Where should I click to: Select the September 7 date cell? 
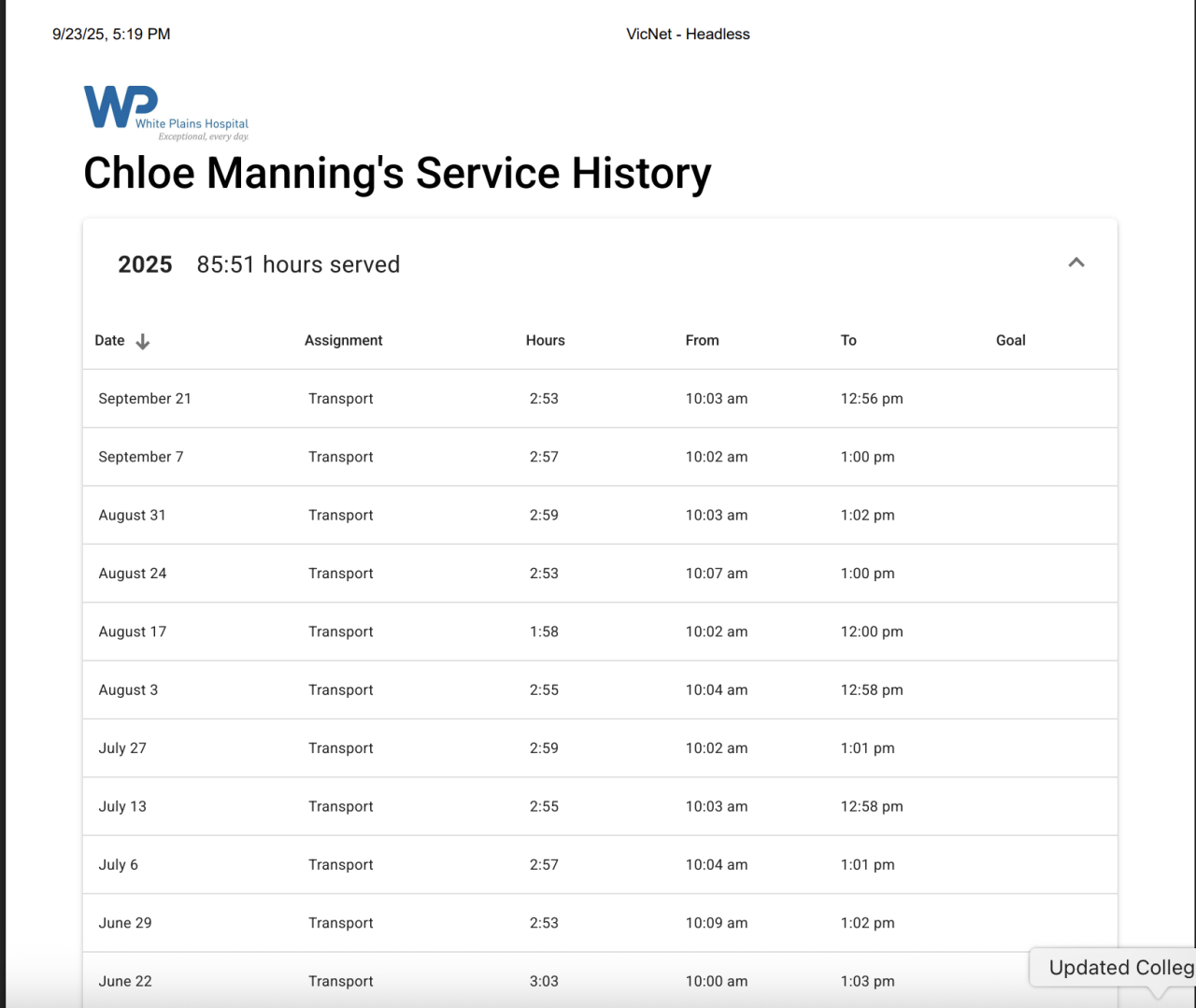pyautogui.click(x=141, y=457)
